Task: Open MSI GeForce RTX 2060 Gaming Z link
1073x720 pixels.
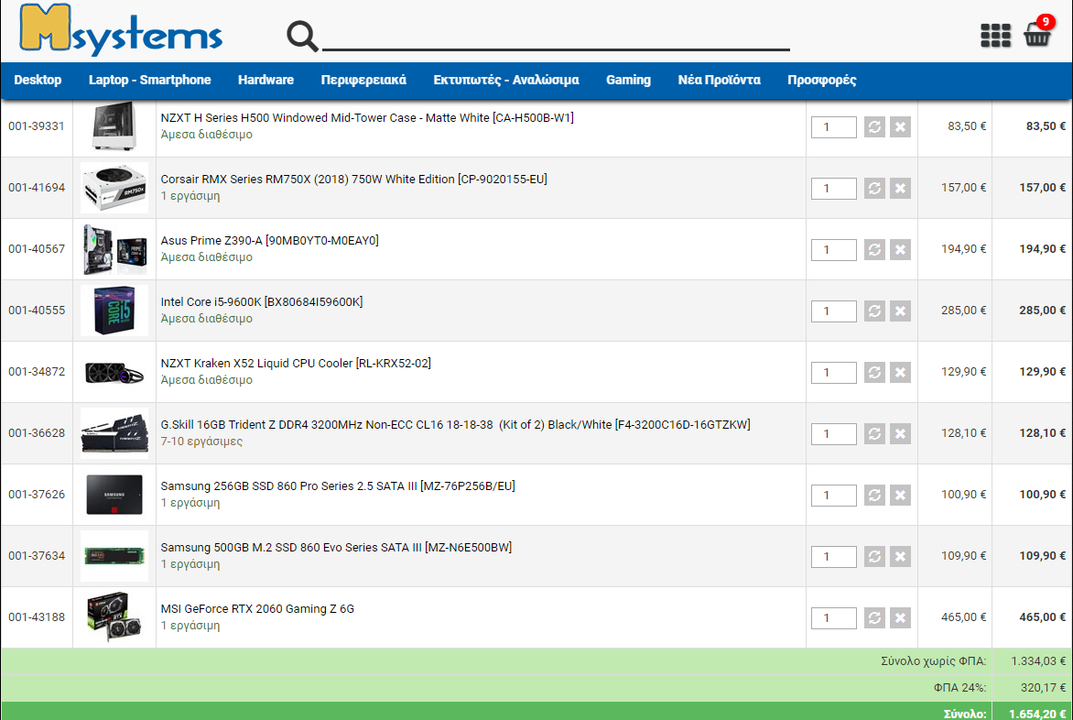Action: [257, 609]
